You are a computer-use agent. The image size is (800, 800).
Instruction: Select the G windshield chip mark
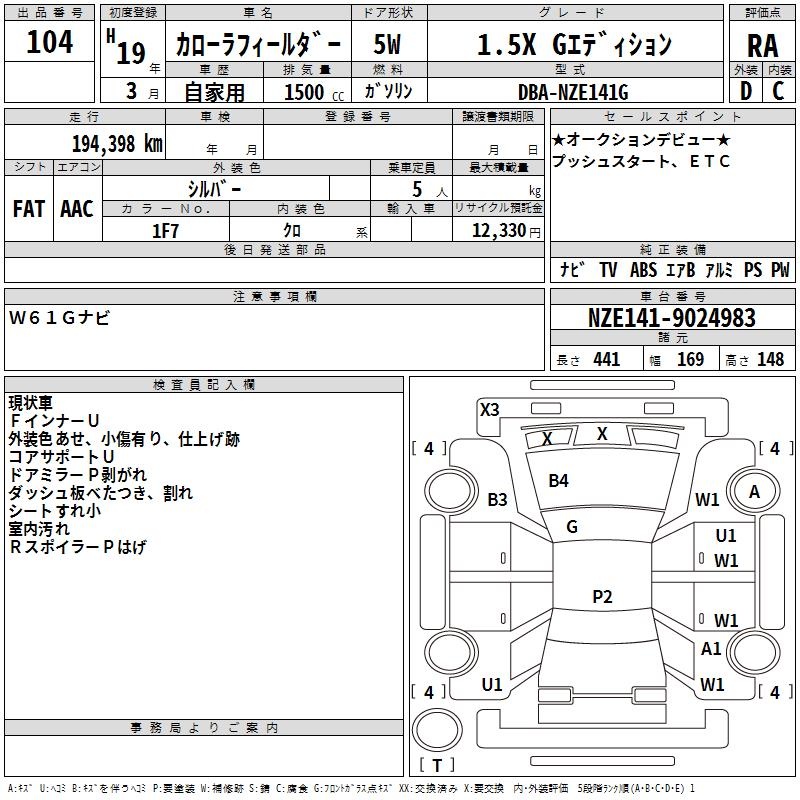(572, 527)
